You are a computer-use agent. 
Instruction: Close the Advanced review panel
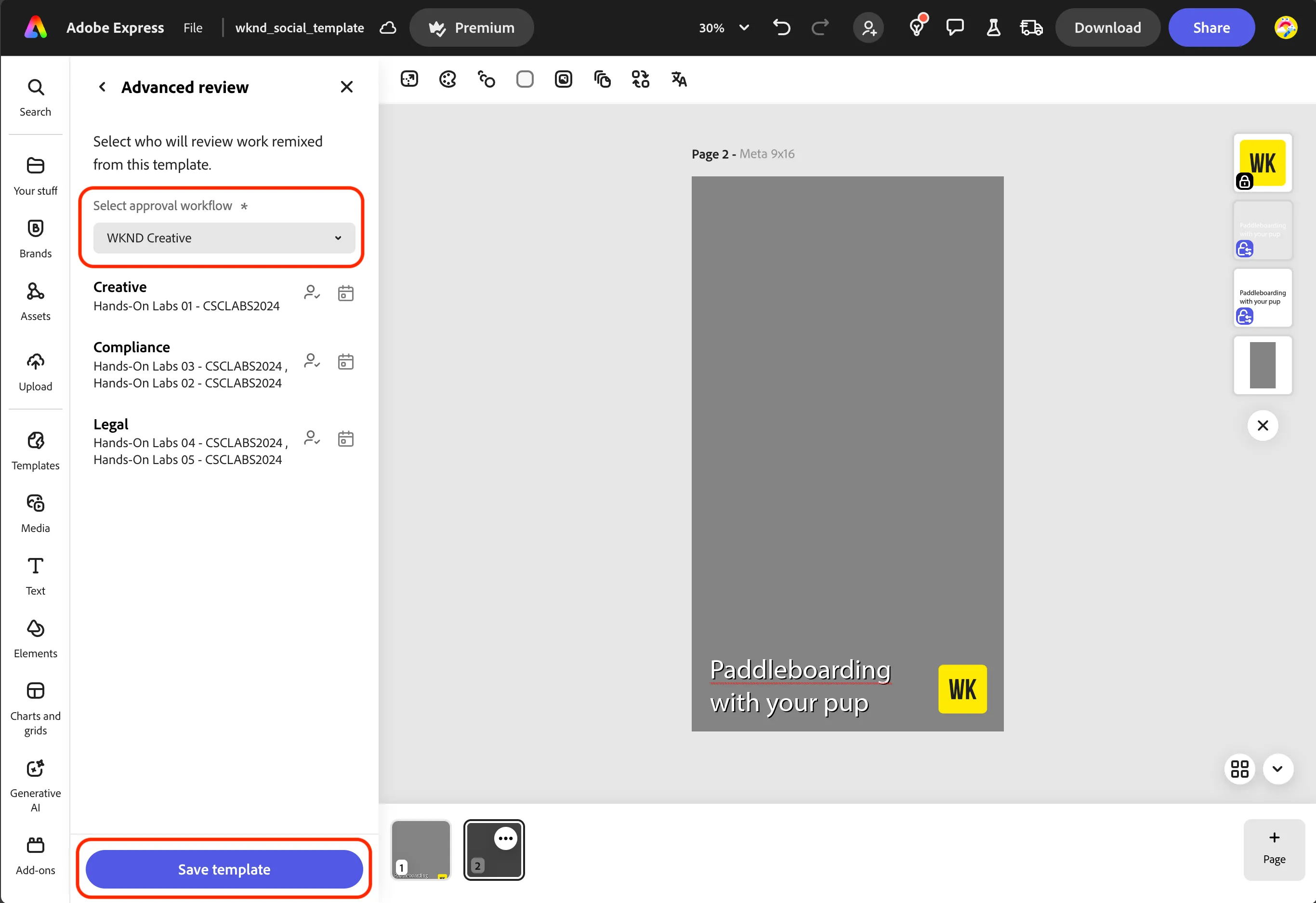pyautogui.click(x=346, y=87)
